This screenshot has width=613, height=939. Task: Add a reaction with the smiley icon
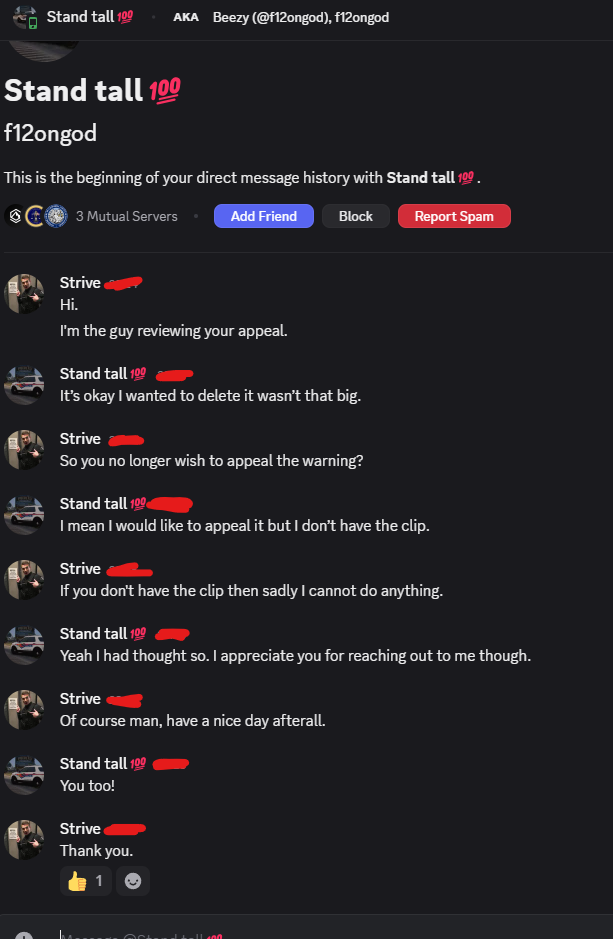click(x=133, y=881)
